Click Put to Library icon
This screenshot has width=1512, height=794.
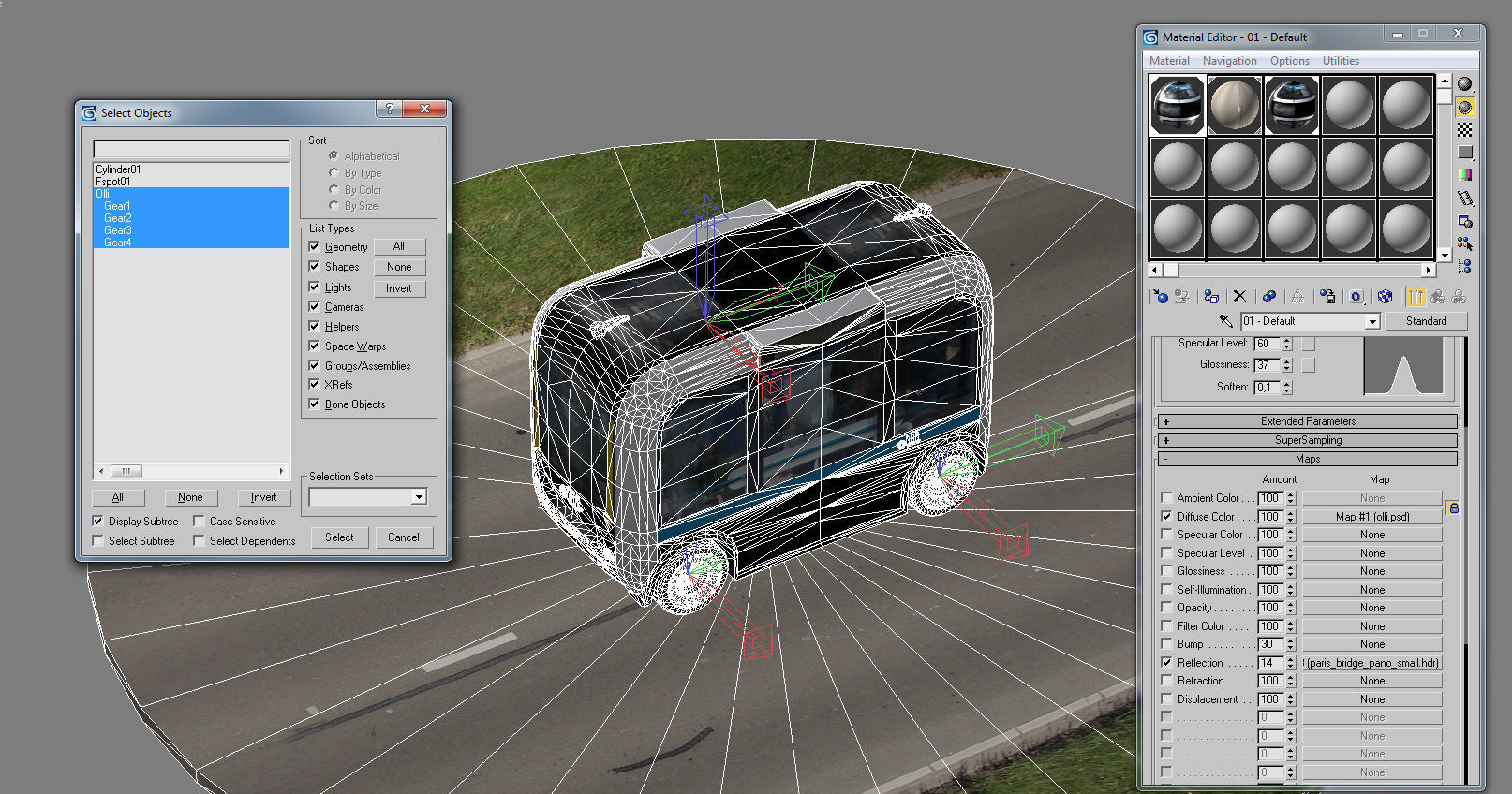pos(1327,297)
